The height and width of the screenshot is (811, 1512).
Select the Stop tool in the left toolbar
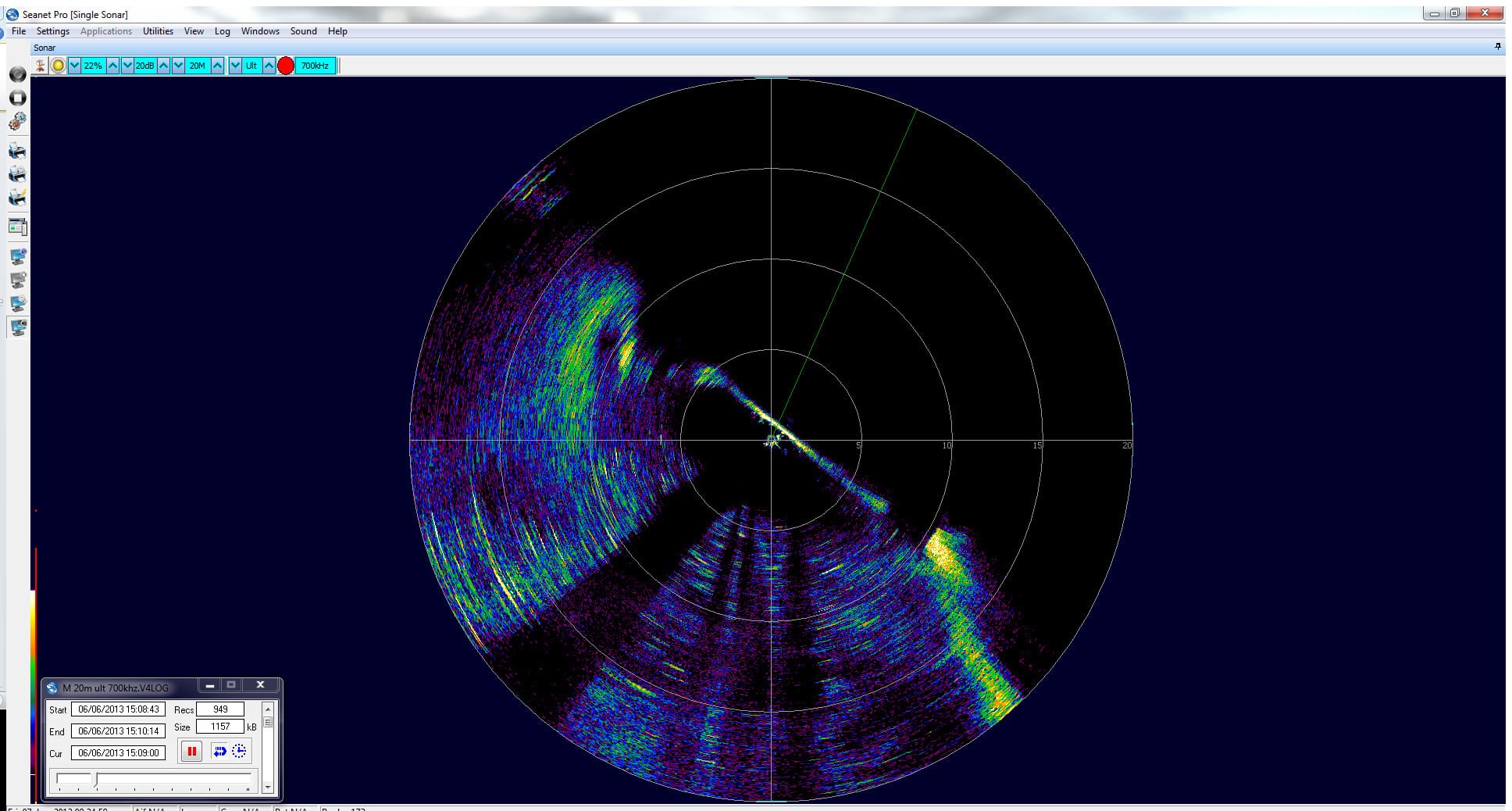pos(17,97)
